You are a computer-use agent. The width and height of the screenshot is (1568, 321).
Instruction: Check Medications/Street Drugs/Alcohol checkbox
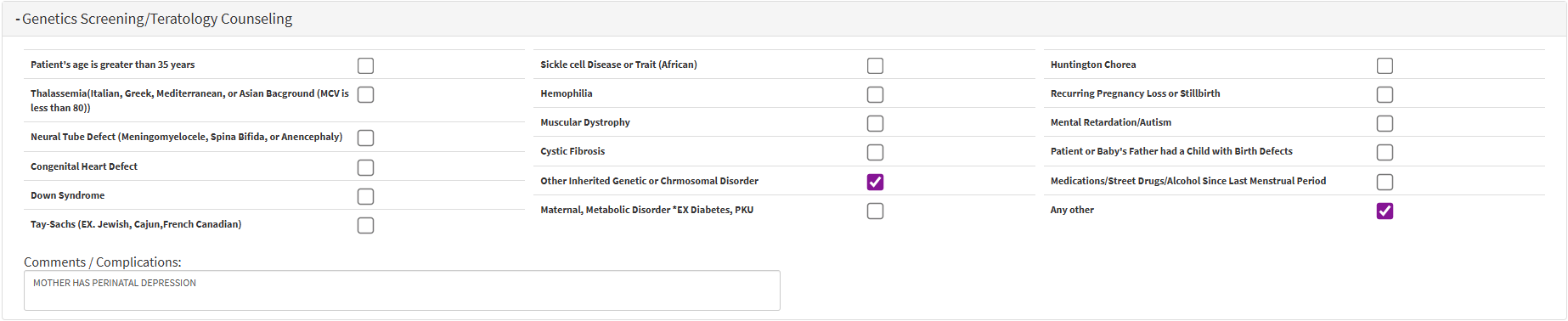pyautogui.click(x=1385, y=182)
